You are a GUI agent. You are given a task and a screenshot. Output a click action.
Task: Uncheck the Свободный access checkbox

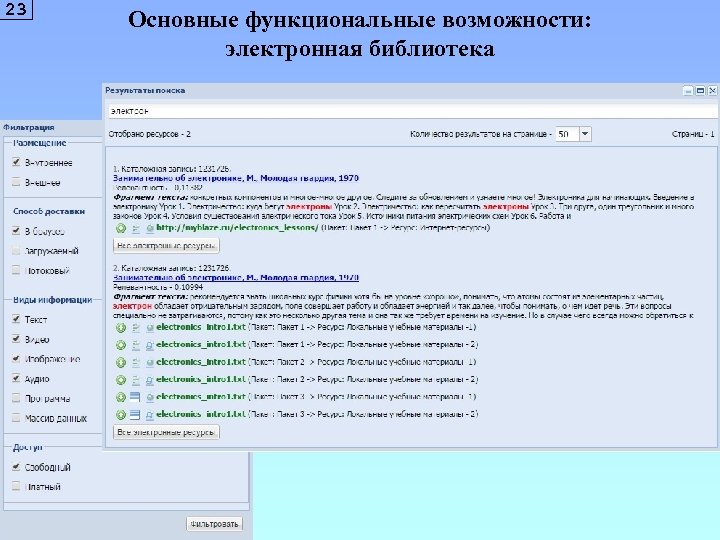(x=16, y=467)
